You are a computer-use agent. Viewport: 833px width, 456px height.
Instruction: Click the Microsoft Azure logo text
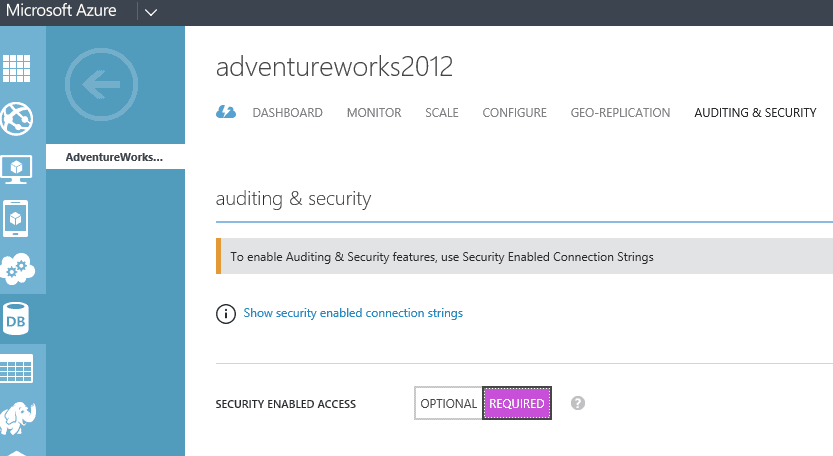click(x=61, y=10)
